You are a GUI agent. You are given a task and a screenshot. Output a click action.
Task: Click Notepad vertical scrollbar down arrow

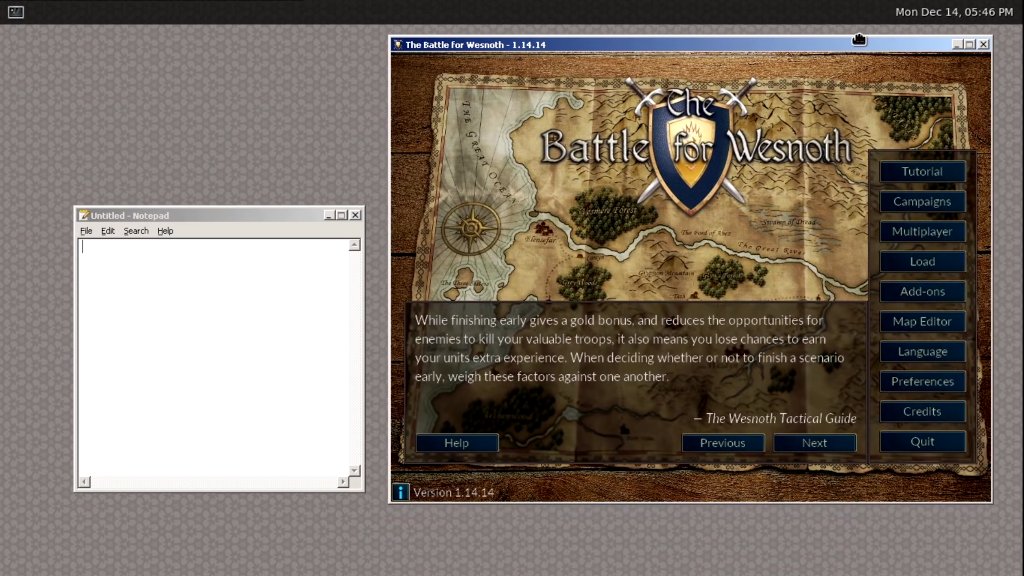[x=355, y=470]
